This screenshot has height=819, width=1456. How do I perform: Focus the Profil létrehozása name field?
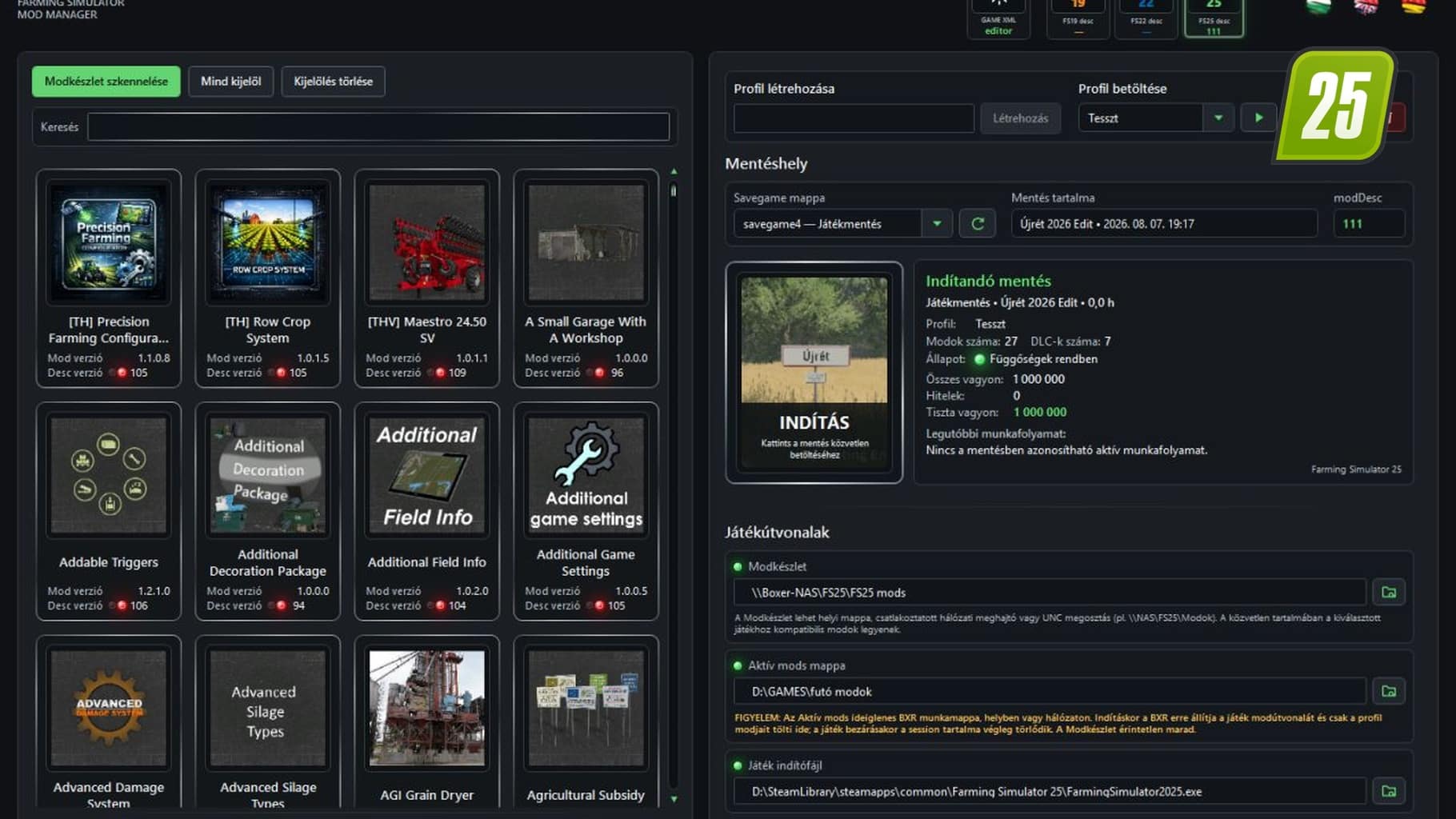[854, 118]
